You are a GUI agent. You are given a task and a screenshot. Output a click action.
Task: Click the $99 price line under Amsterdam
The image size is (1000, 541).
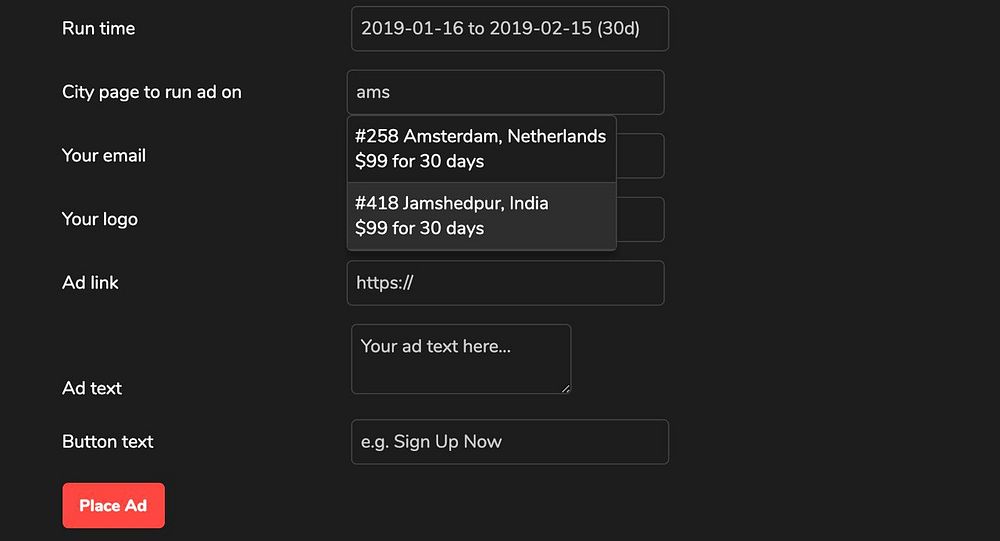[419, 162]
